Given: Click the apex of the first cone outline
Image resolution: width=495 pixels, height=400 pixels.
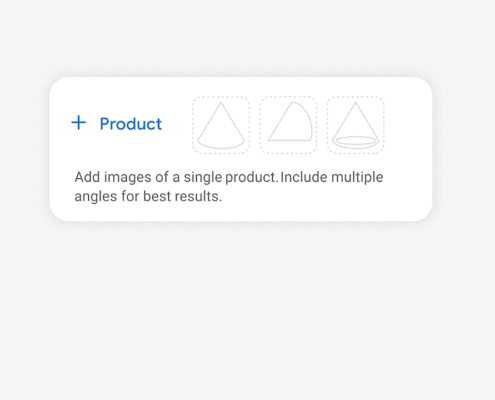Looking at the screenshot, I should (221, 103).
